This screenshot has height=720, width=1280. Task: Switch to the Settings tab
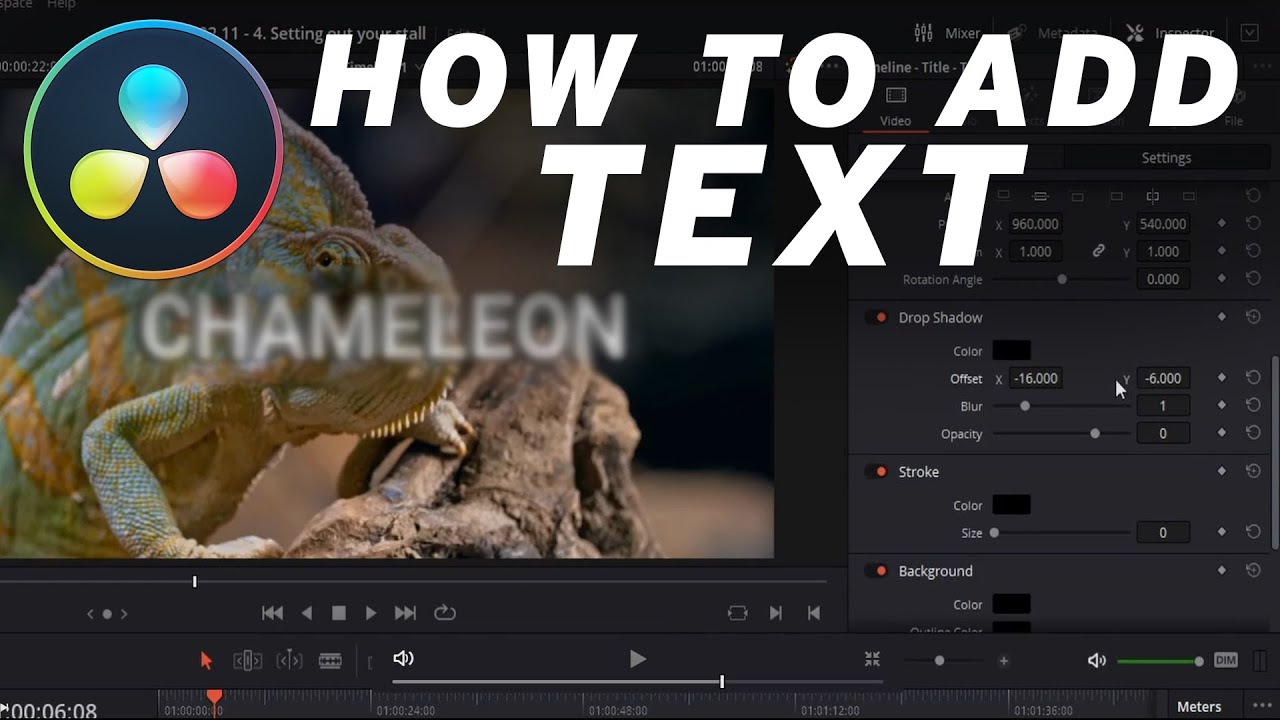click(1166, 158)
